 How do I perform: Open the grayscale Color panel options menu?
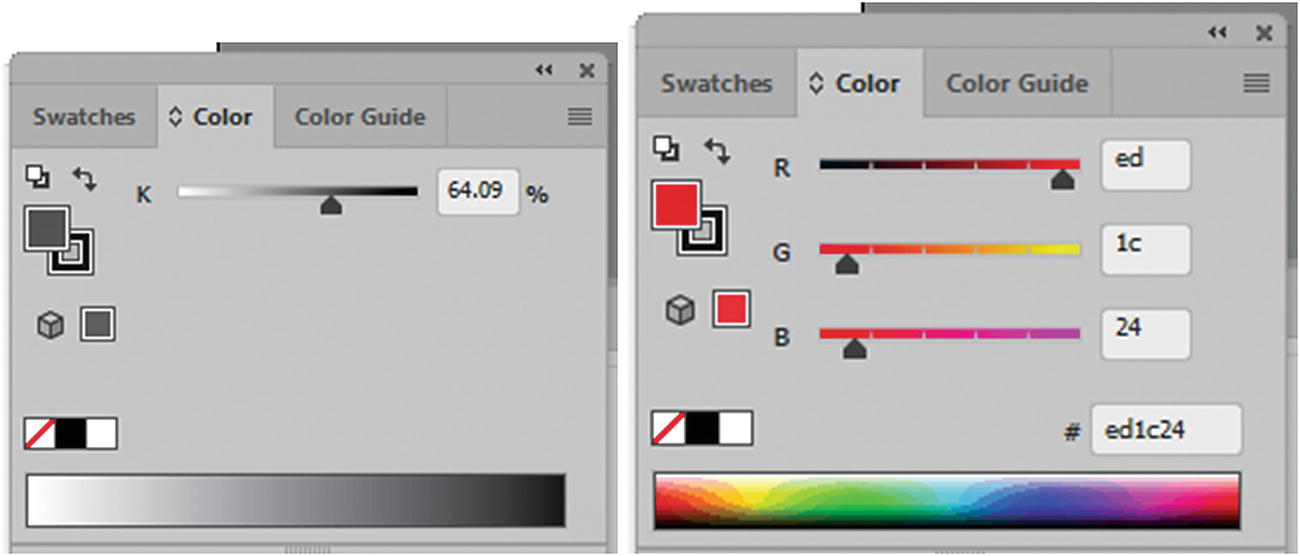coord(580,117)
